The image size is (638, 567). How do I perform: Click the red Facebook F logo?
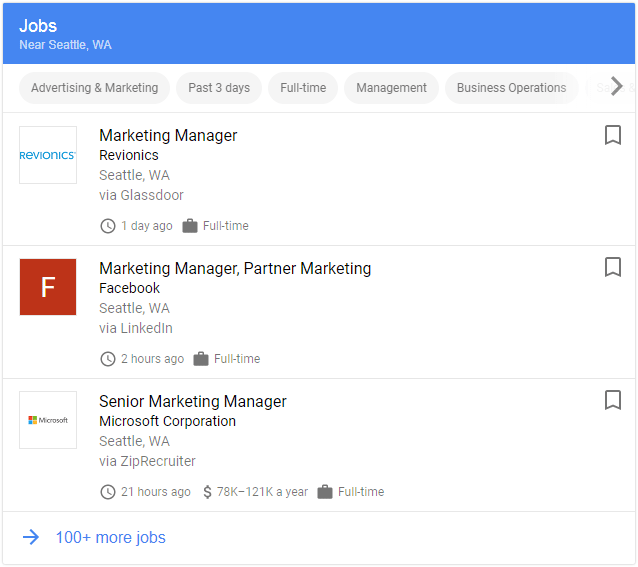click(48, 287)
